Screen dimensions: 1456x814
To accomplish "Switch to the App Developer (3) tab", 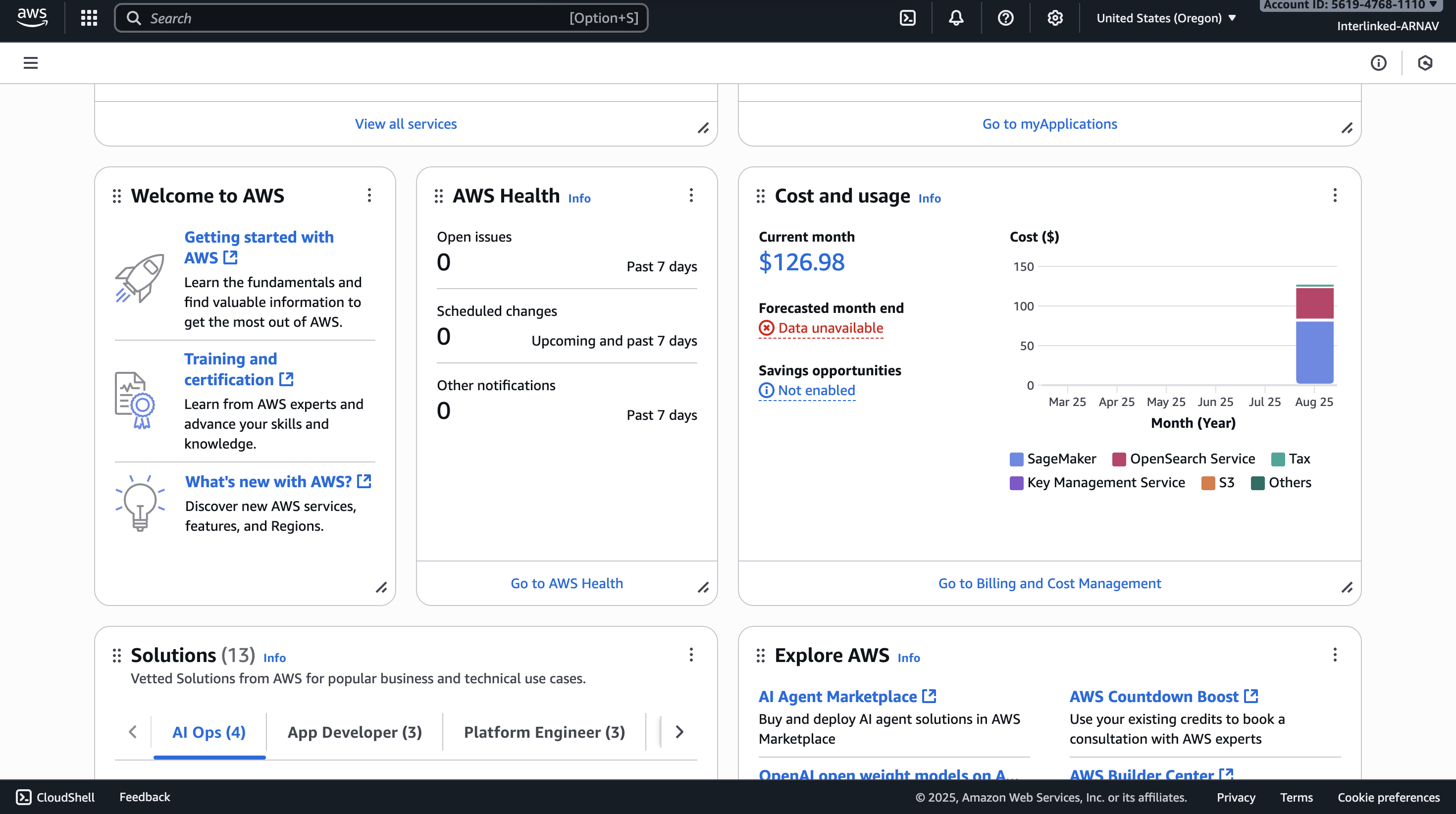I will tap(355, 732).
